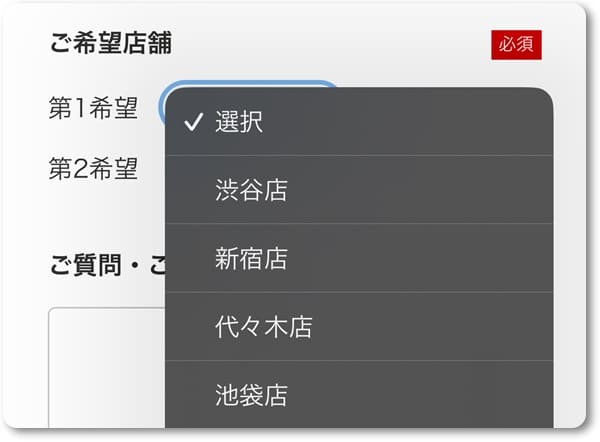Click the 渋谷 characters in the second list row

pyautogui.click(x=239, y=190)
